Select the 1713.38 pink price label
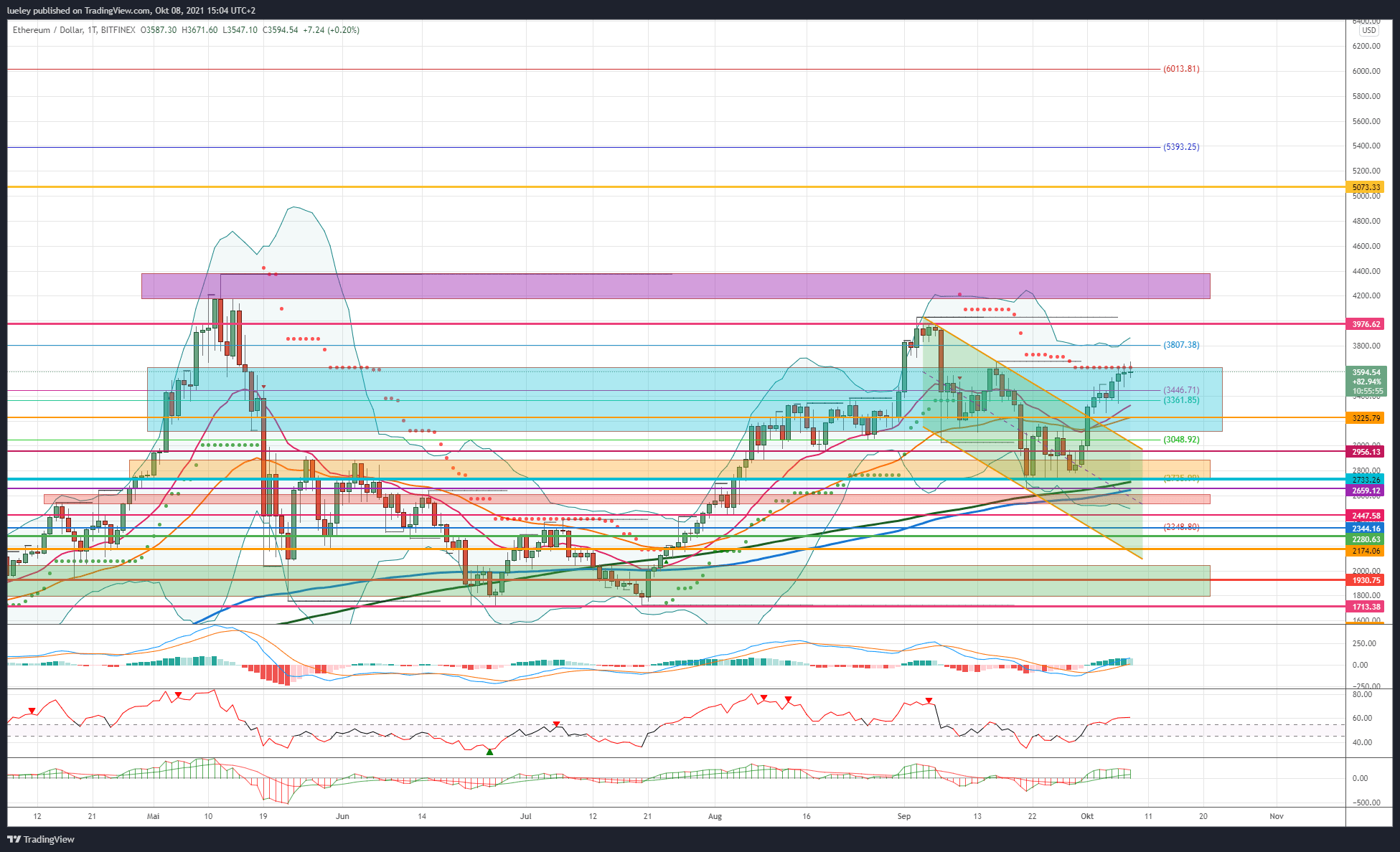Screen dimensions: 1400x852 click(1366, 607)
